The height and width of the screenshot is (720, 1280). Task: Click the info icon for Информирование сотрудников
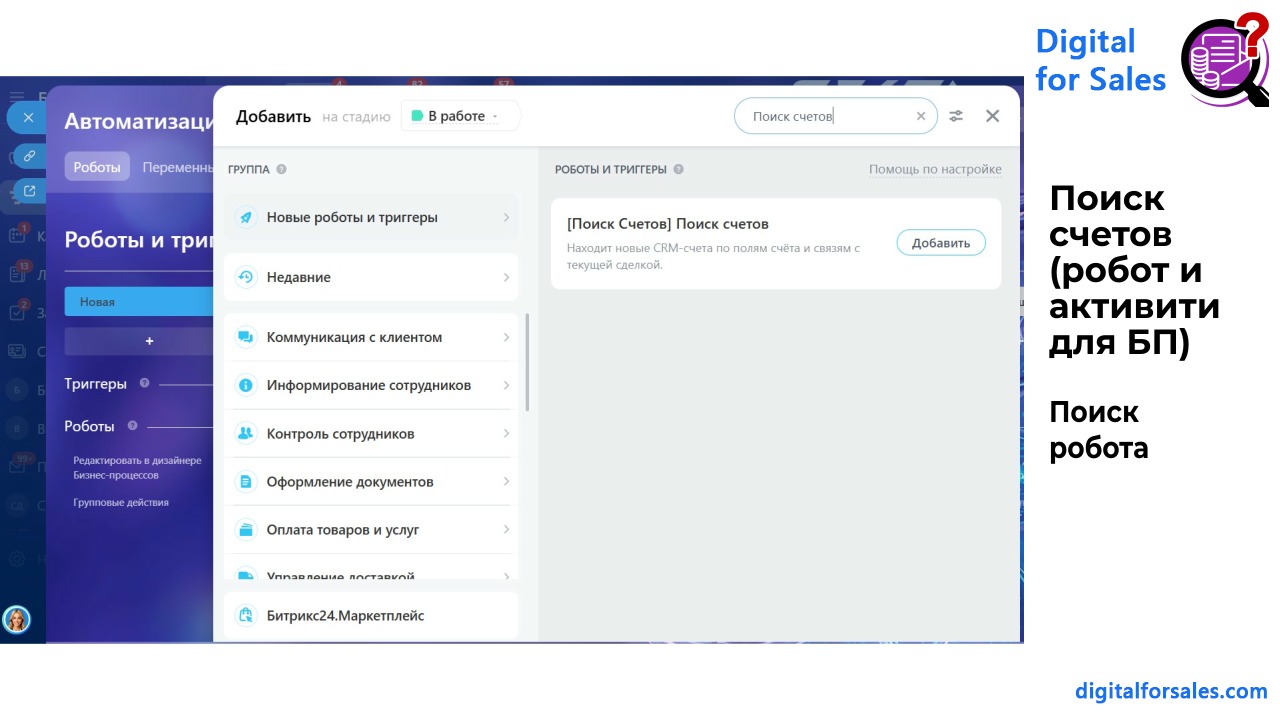(245, 385)
